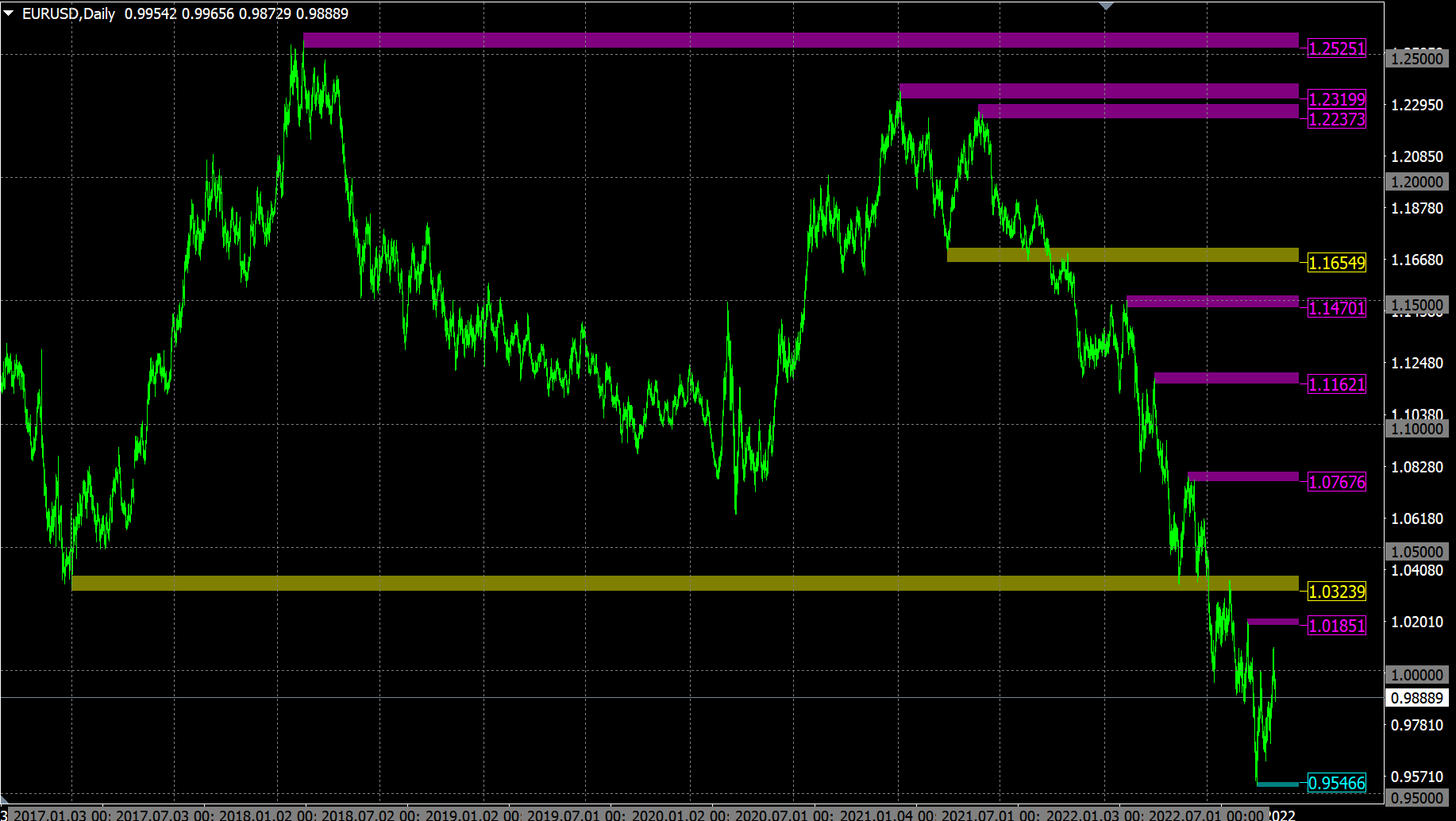
Task: Select the cyan 0.95466 low label
Action: pyautogui.click(x=1337, y=783)
